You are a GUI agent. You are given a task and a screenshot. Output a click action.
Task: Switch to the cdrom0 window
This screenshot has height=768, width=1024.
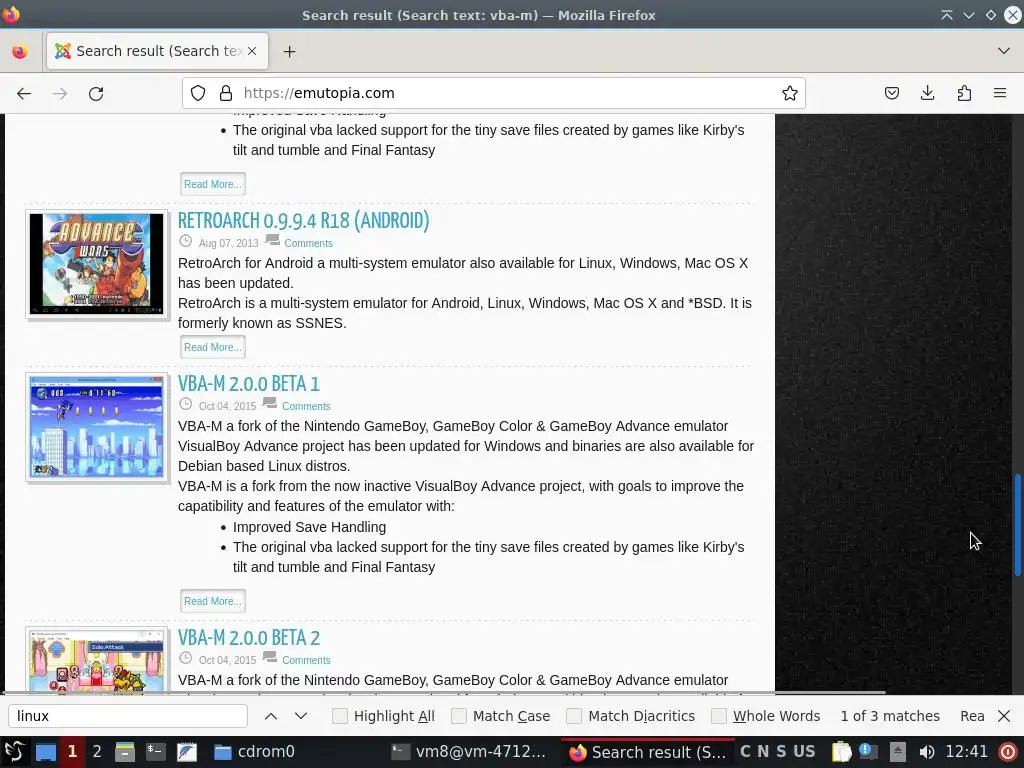tap(255, 752)
